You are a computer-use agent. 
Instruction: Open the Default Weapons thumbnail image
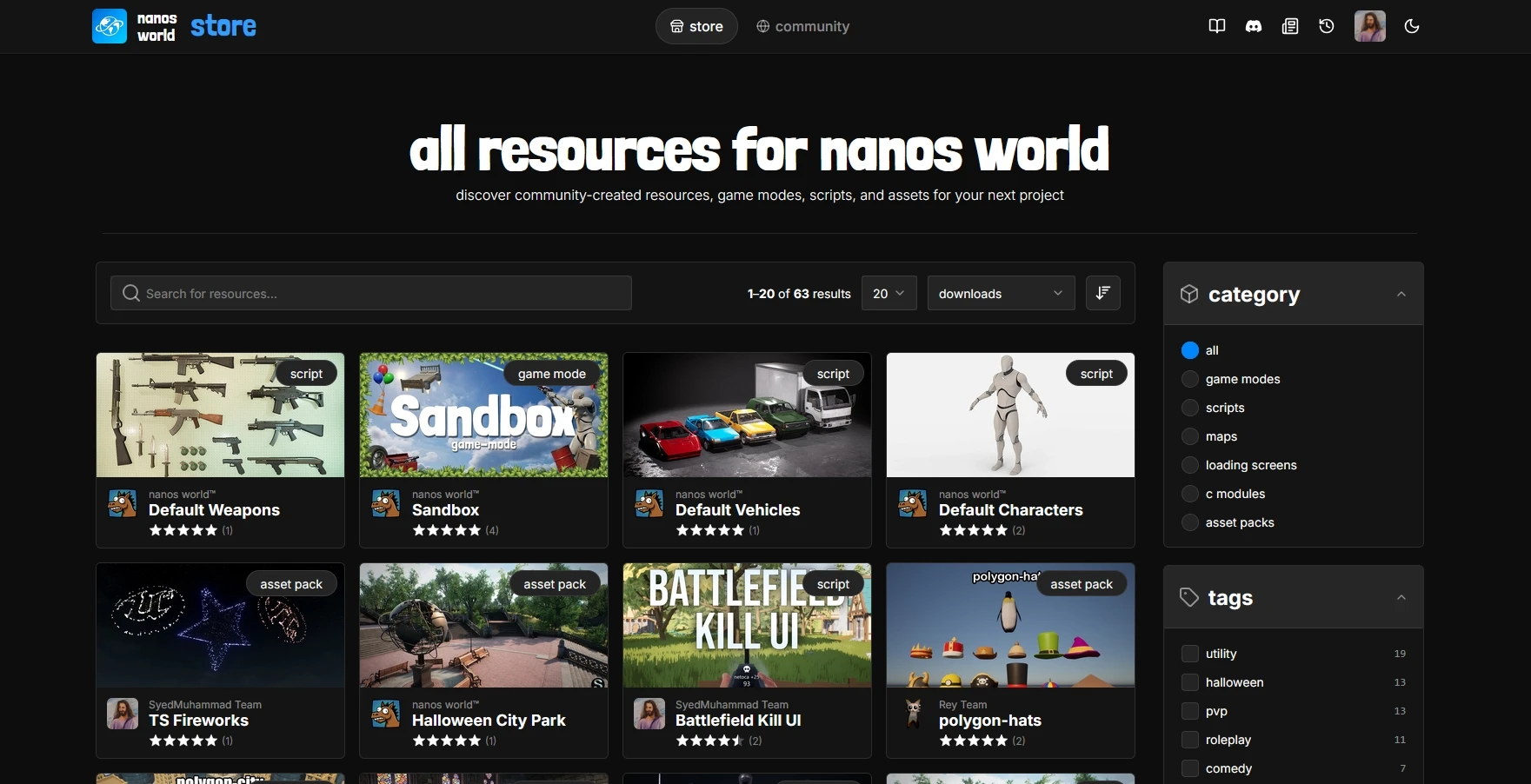point(221,415)
